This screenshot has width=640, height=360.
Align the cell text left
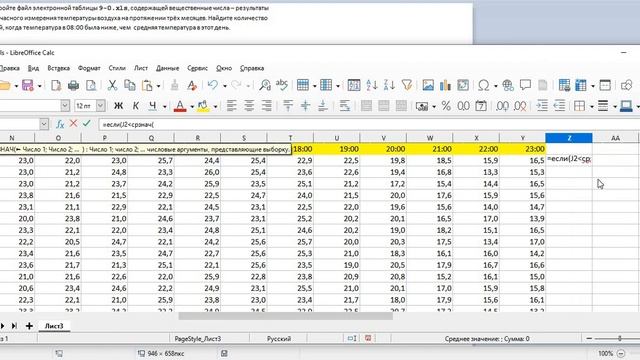pos(231,106)
